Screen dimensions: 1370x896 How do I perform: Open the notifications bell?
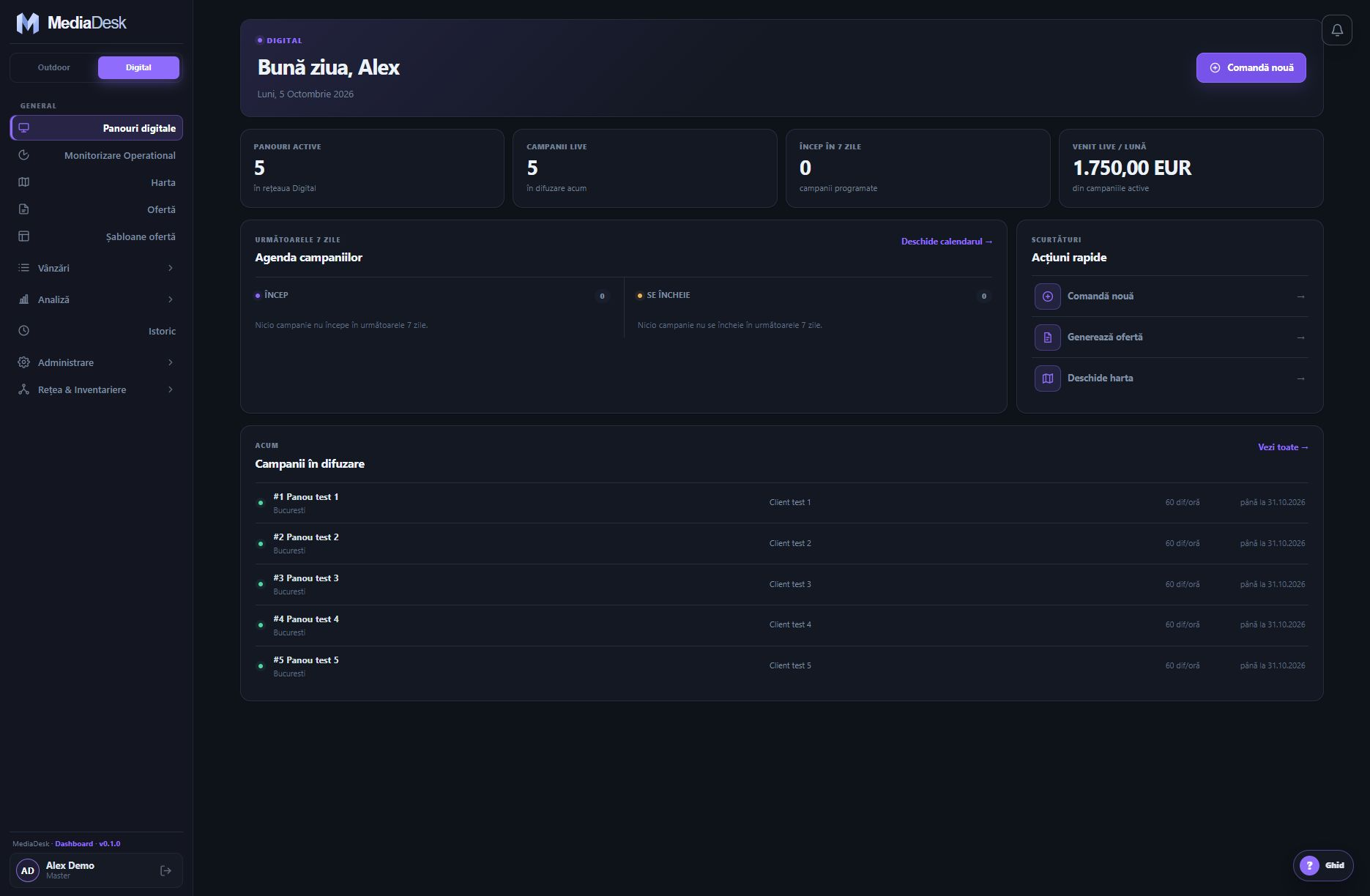coord(1337,30)
